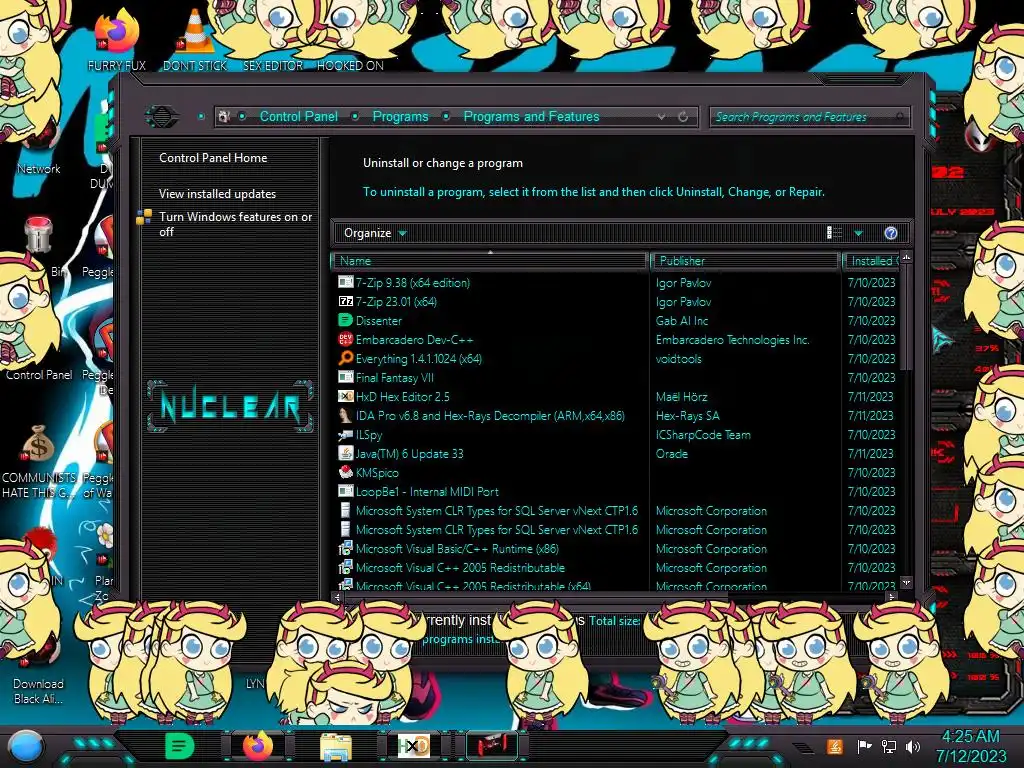Click the Control Panel breadcrumb
This screenshot has width=1024, height=768.
coord(298,116)
